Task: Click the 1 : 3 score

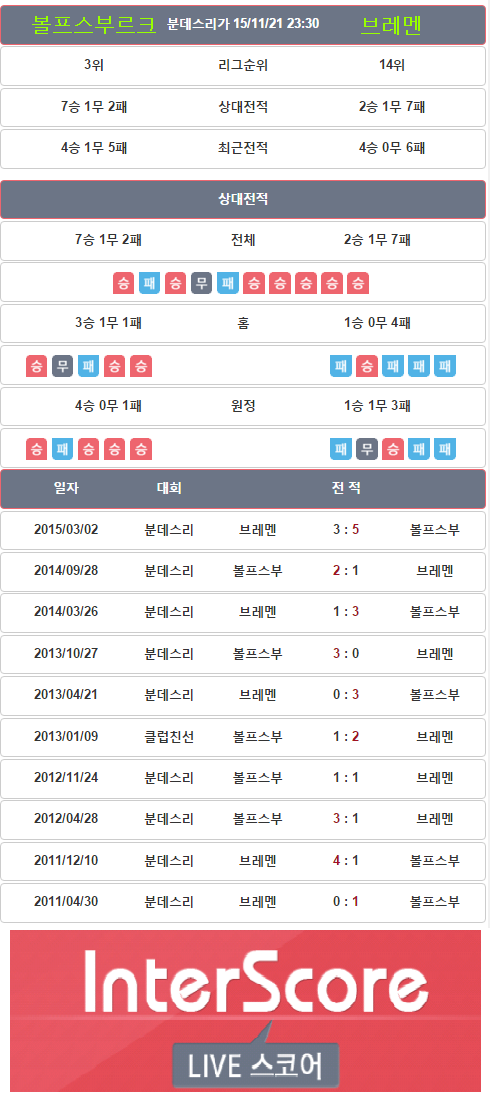Action: 346,612
